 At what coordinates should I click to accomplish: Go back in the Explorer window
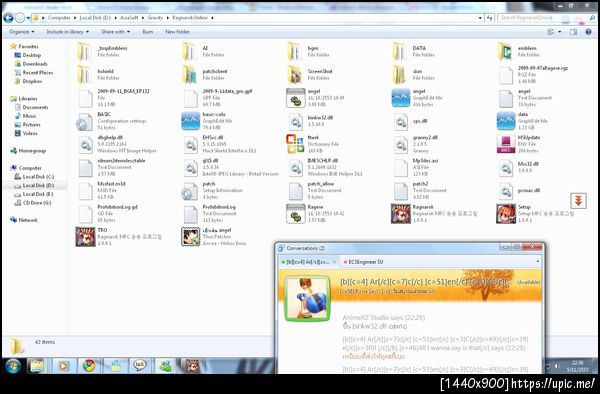(x=8, y=18)
